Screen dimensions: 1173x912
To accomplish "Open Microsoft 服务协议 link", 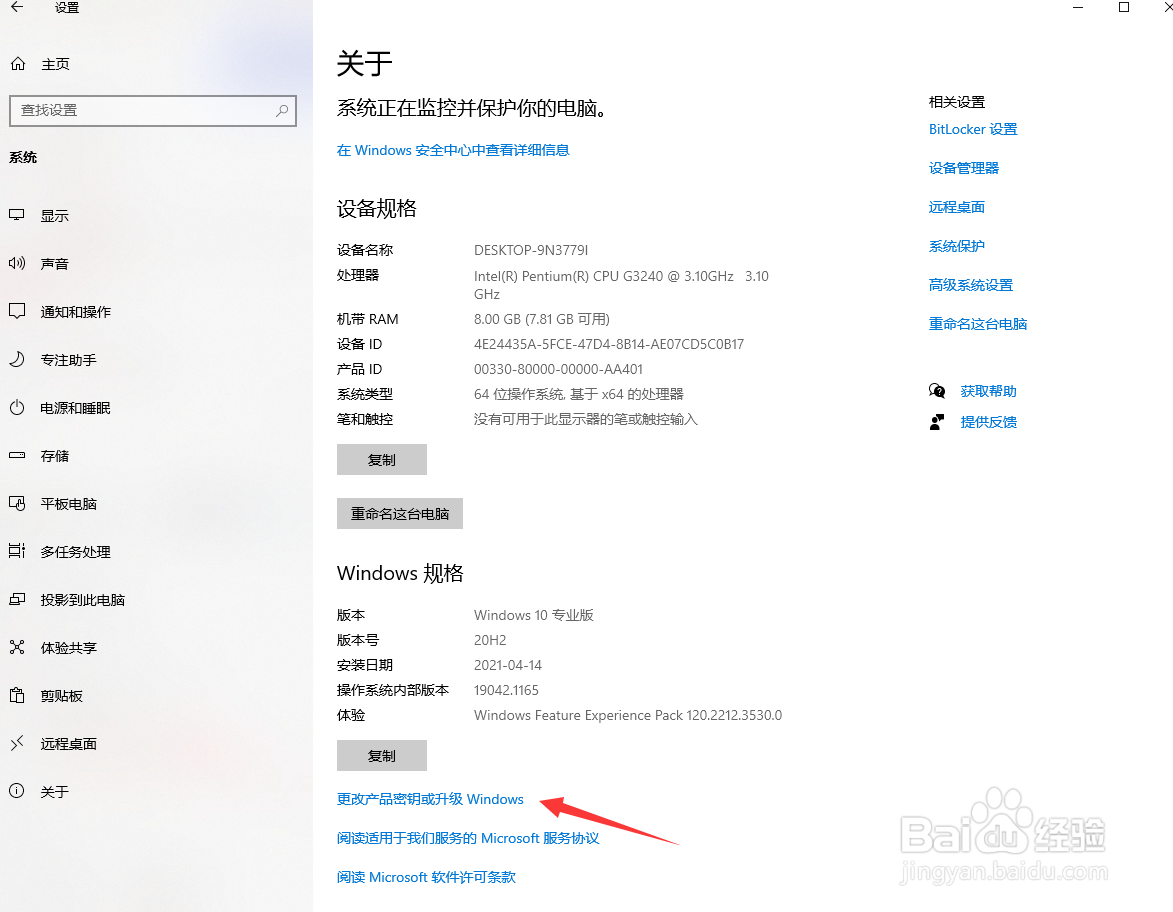I will (468, 838).
